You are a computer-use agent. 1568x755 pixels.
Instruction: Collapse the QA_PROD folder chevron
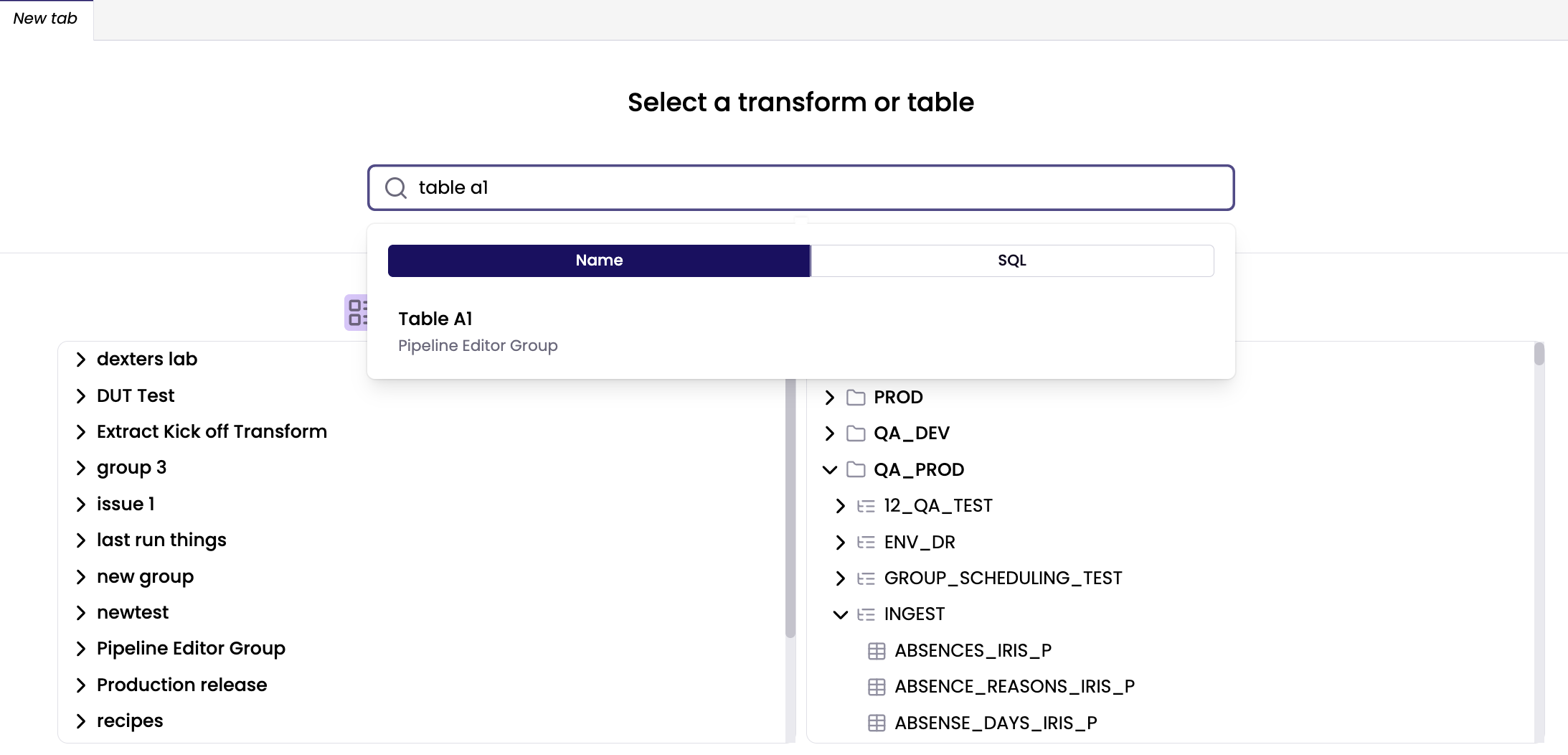pyautogui.click(x=830, y=469)
